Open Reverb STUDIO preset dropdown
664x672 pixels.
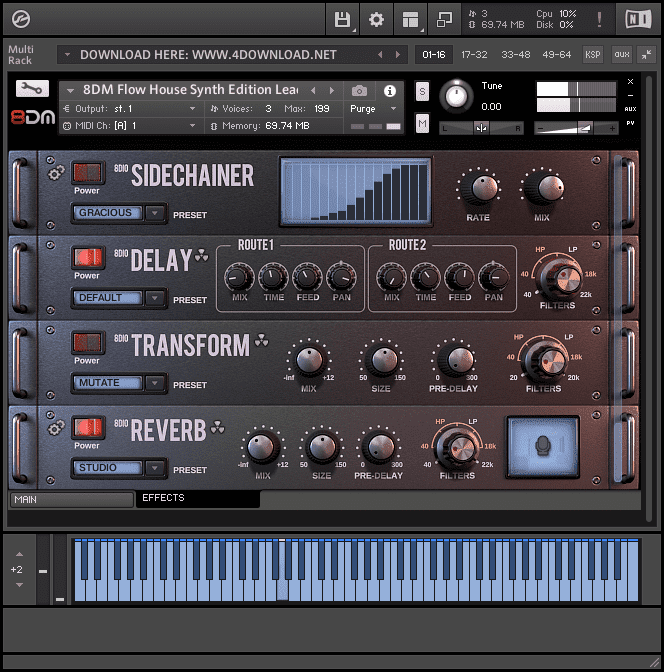coord(155,468)
